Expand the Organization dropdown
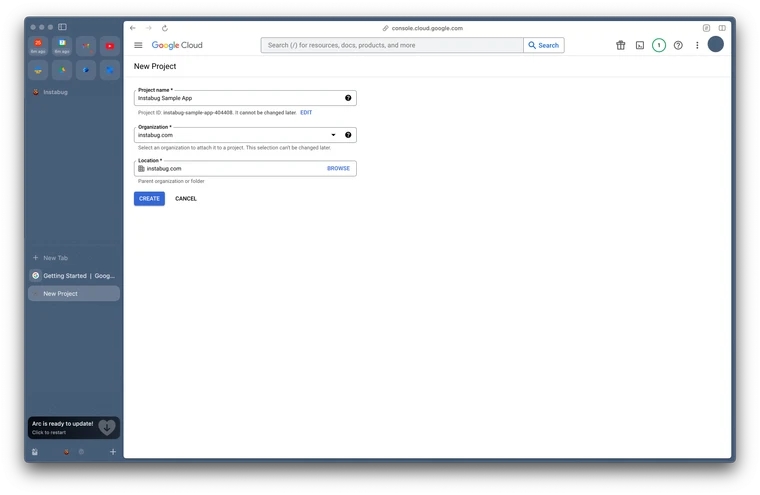Image resolution: width=760 pixels, height=495 pixels. [x=334, y=135]
